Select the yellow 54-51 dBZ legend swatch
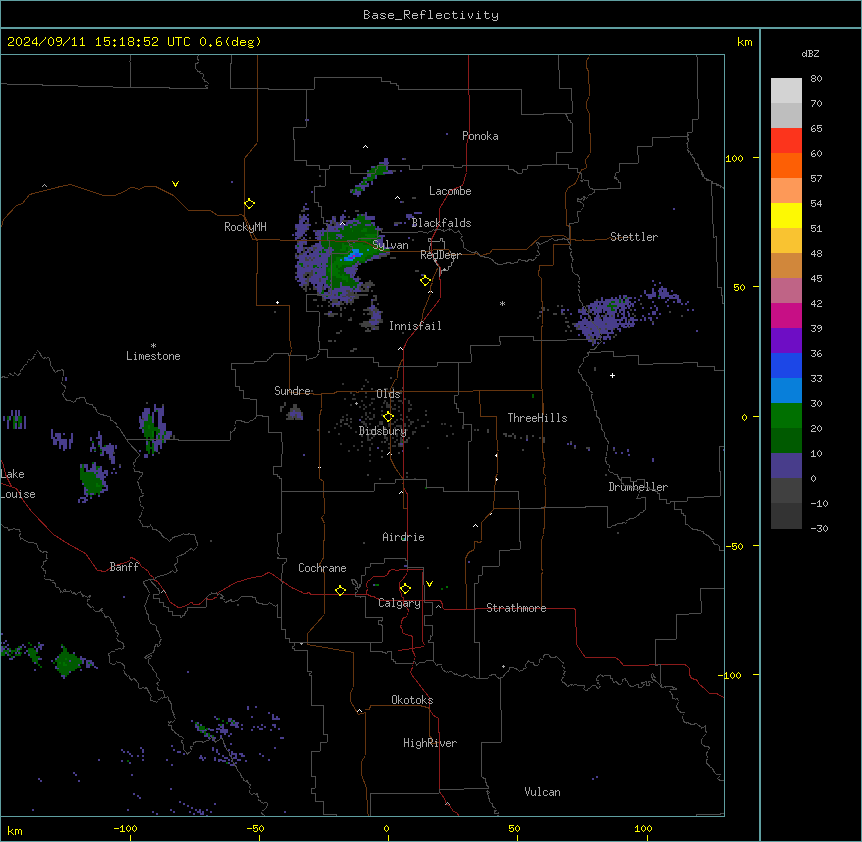 click(786, 215)
